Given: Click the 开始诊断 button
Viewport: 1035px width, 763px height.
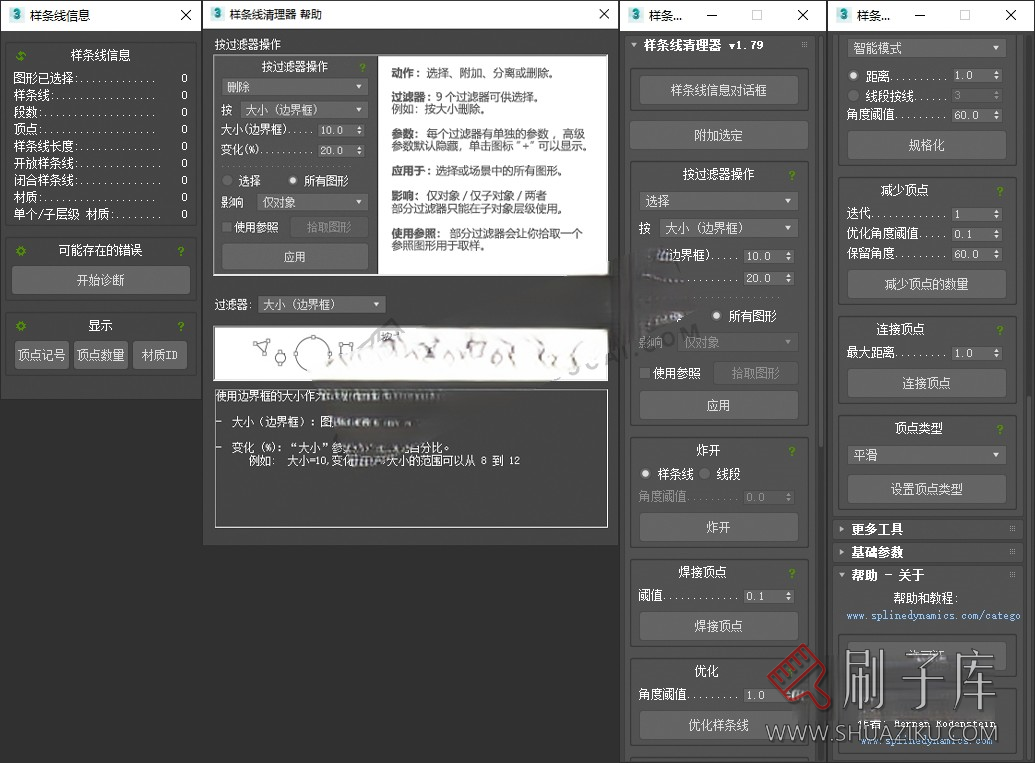Looking at the screenshot, I should (x=100, y=280).
